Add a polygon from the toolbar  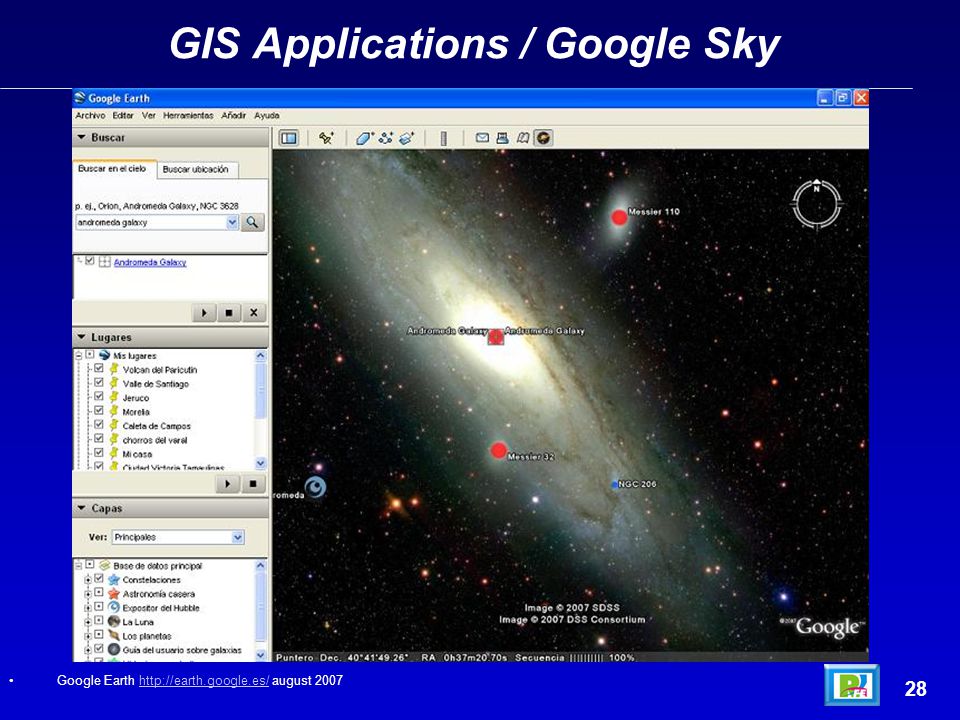365,138
